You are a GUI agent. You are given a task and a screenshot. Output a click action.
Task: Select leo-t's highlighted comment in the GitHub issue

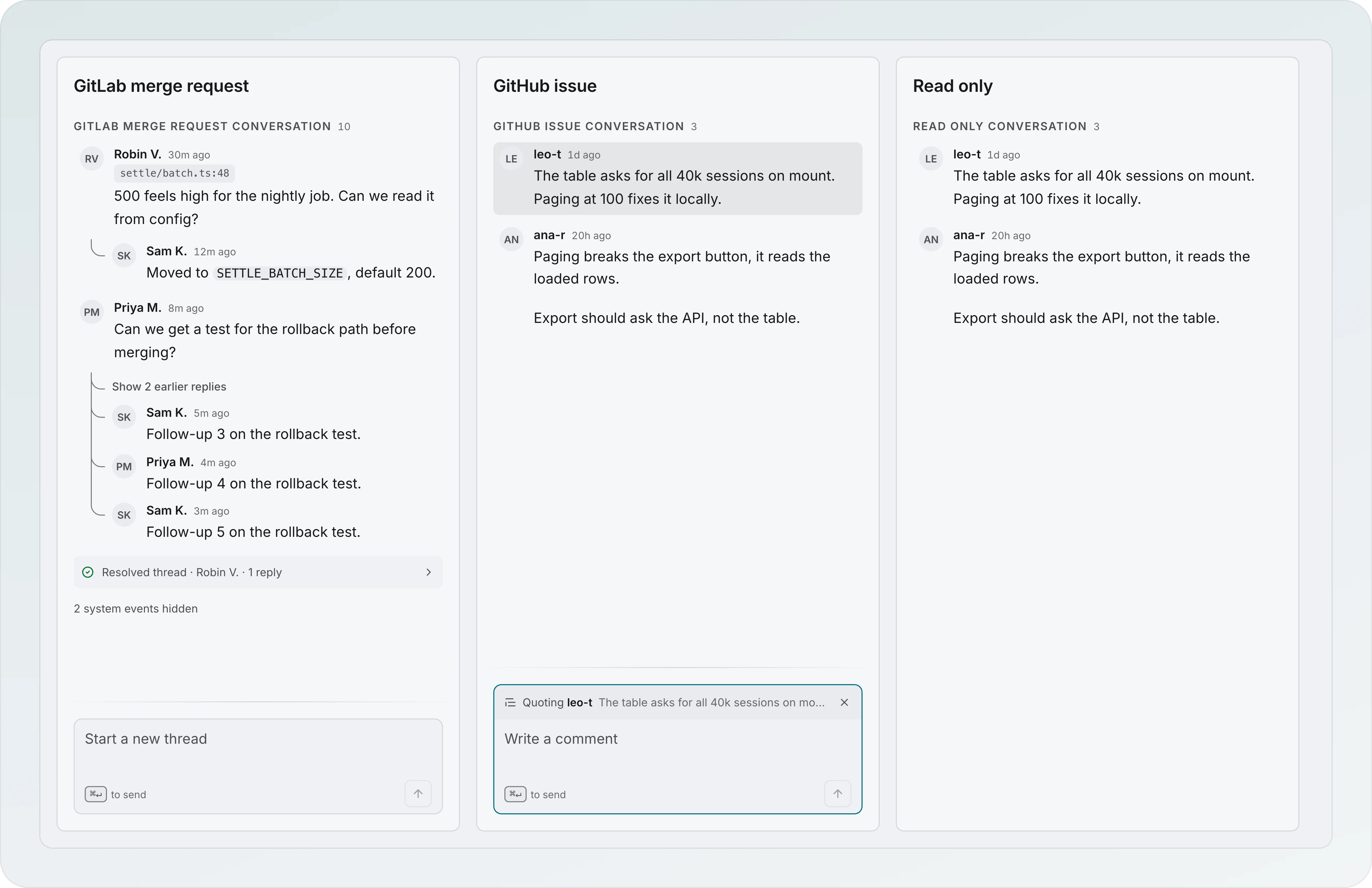click(678, 179)
